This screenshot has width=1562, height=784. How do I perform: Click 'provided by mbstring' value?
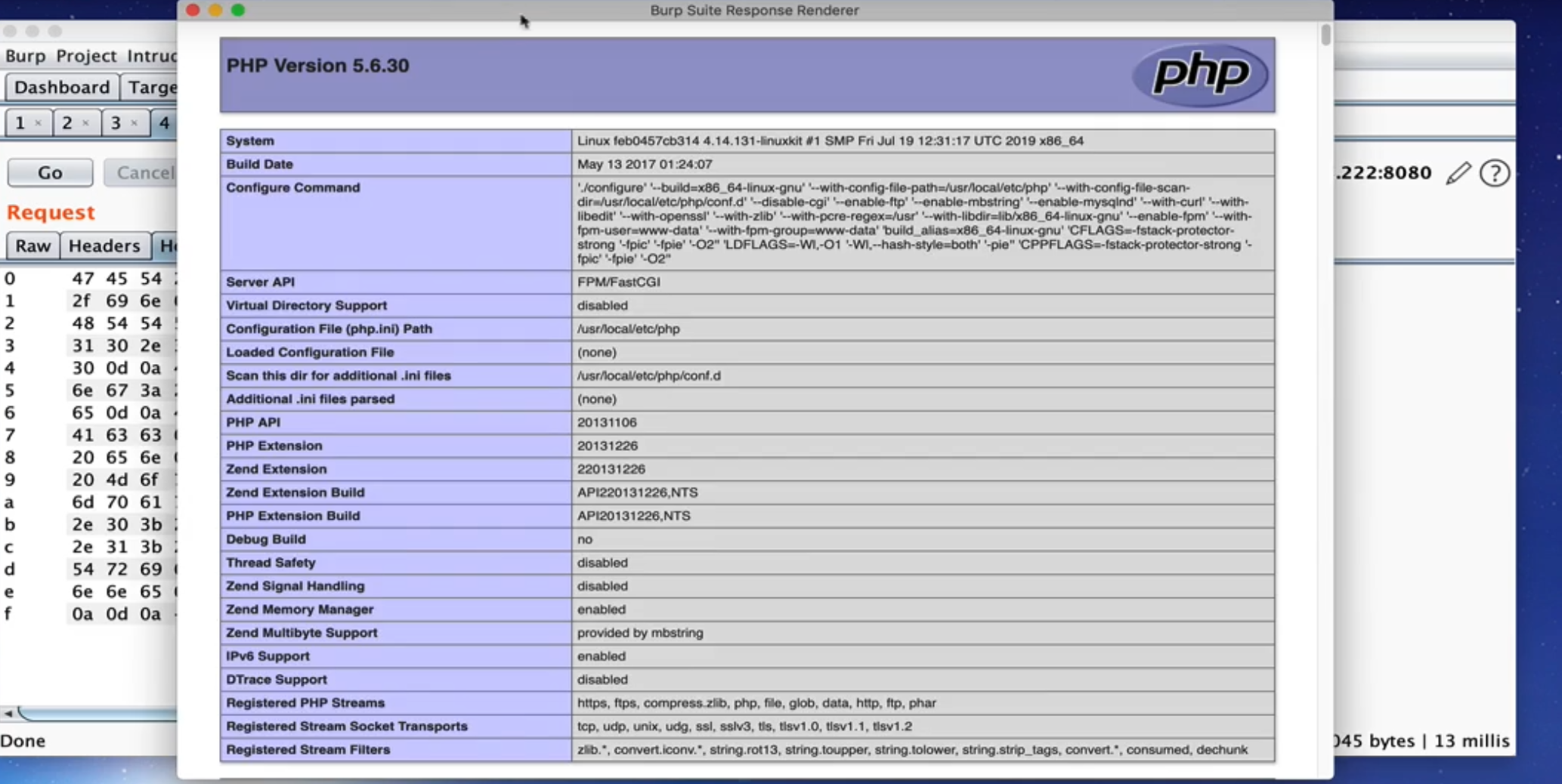[x=640, y=633]
